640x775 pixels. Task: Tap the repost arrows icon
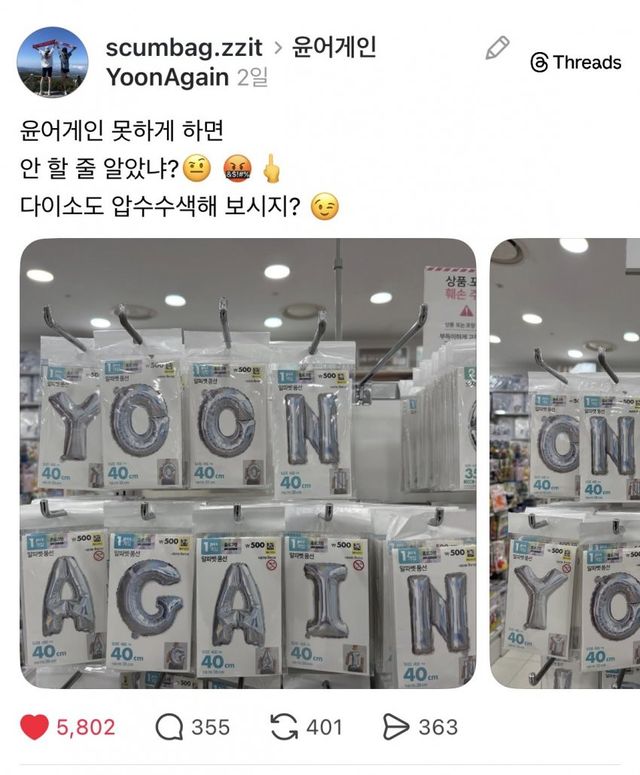point(284,727)
